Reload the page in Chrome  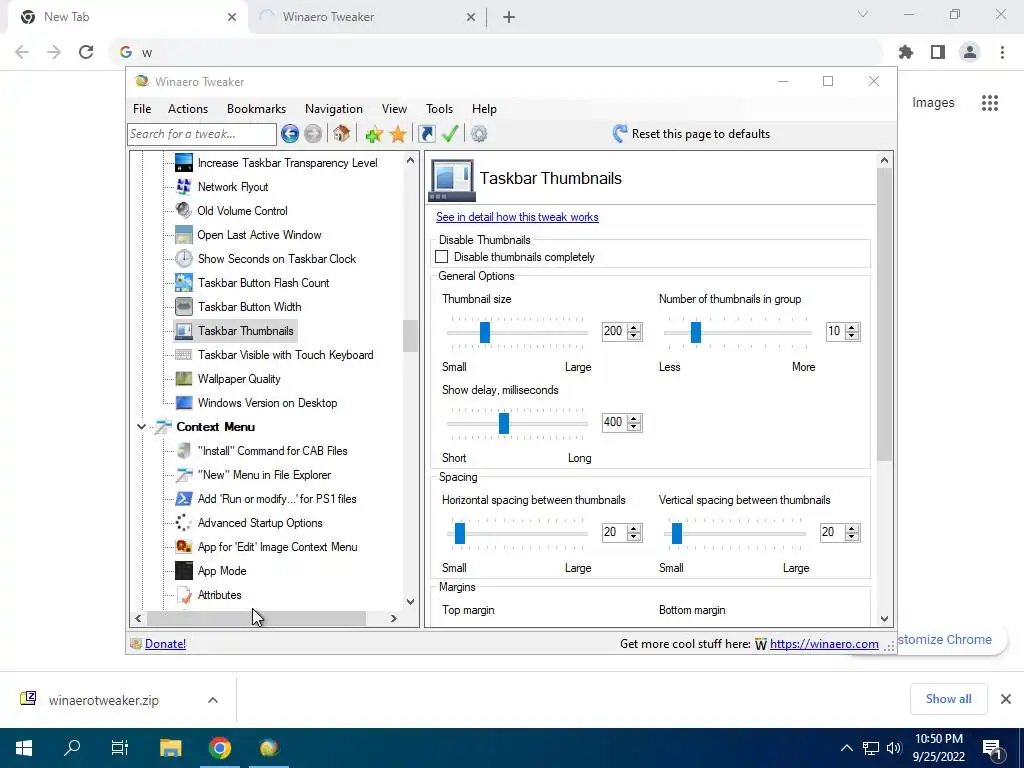(x=86, y=52)
